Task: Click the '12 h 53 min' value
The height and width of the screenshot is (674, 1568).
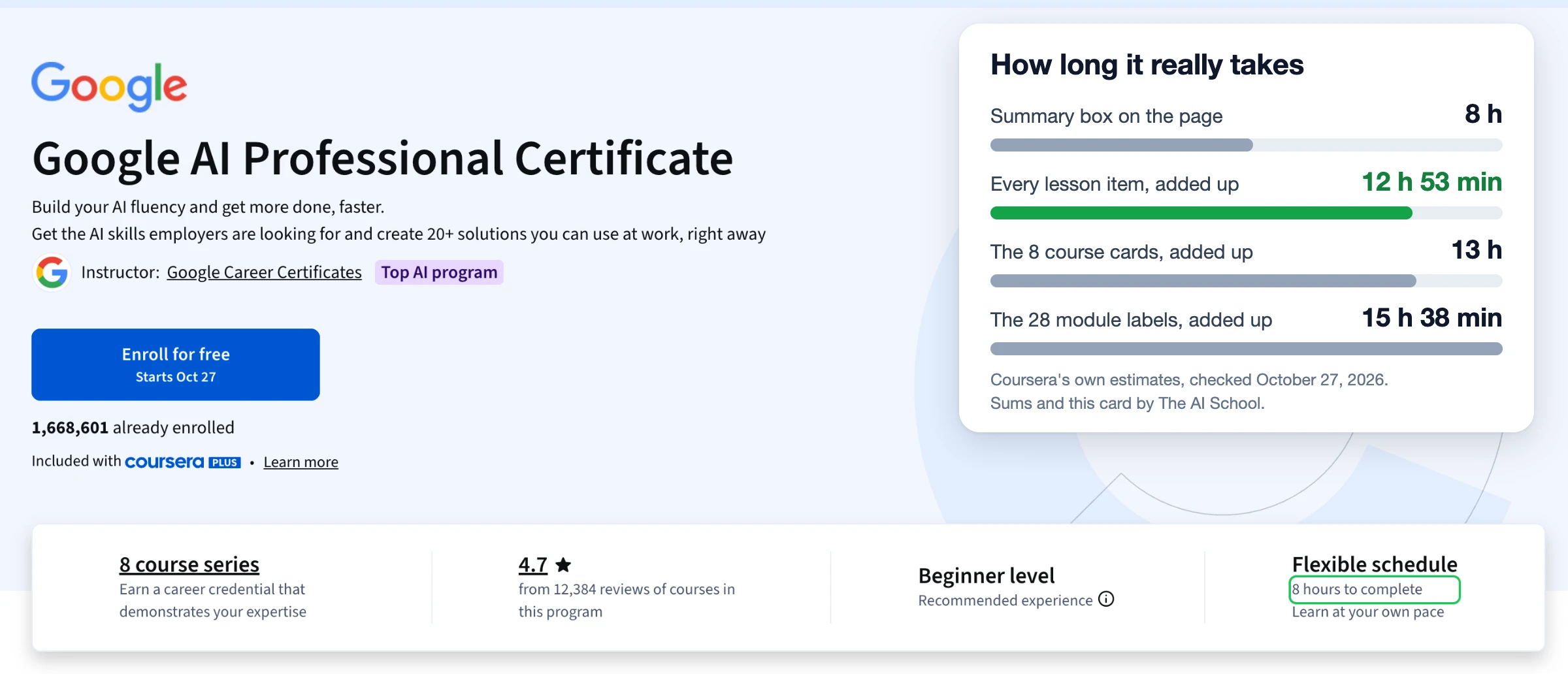Action: pos(1432,182)
